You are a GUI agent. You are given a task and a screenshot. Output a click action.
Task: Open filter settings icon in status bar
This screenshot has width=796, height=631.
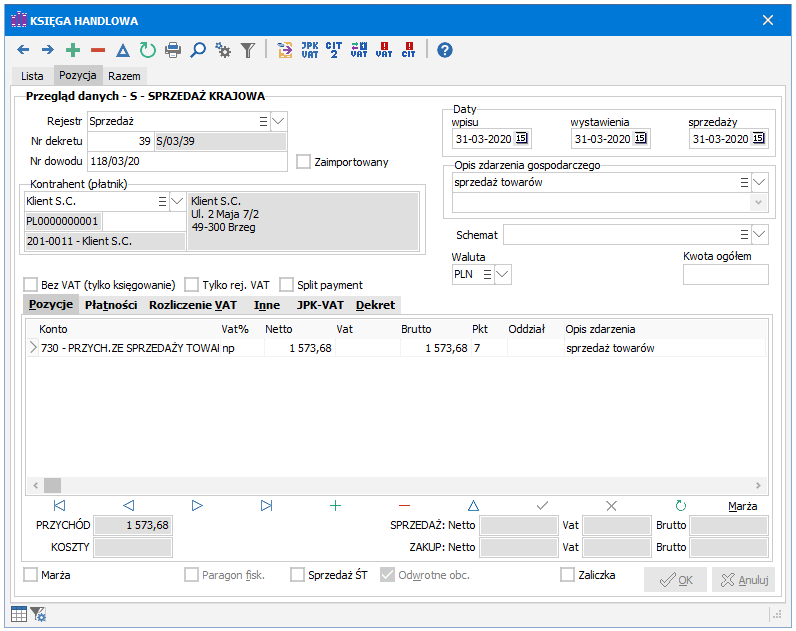pos(38,614)
